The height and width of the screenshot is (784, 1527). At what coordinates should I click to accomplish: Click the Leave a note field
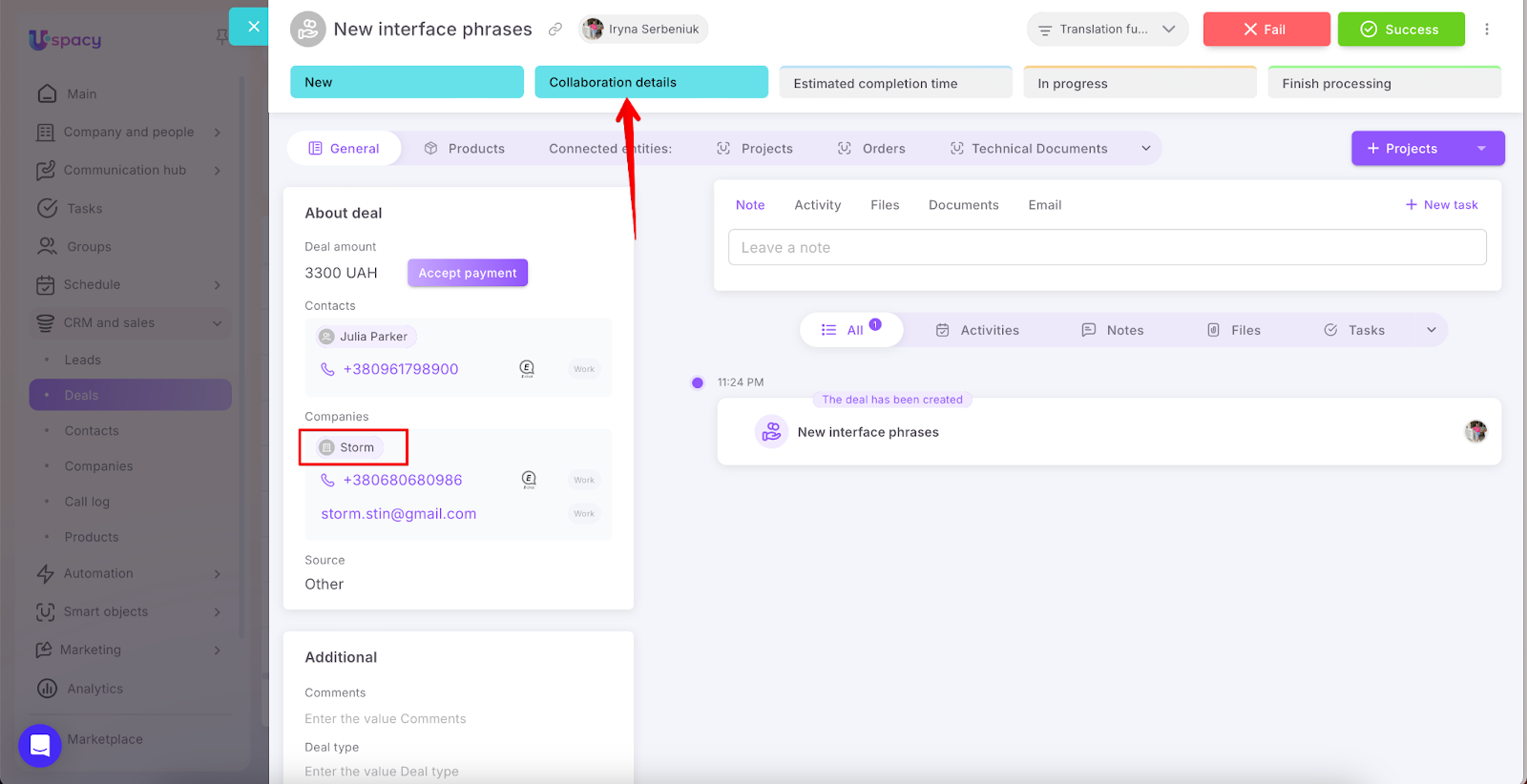click(x=1107, y=248)
